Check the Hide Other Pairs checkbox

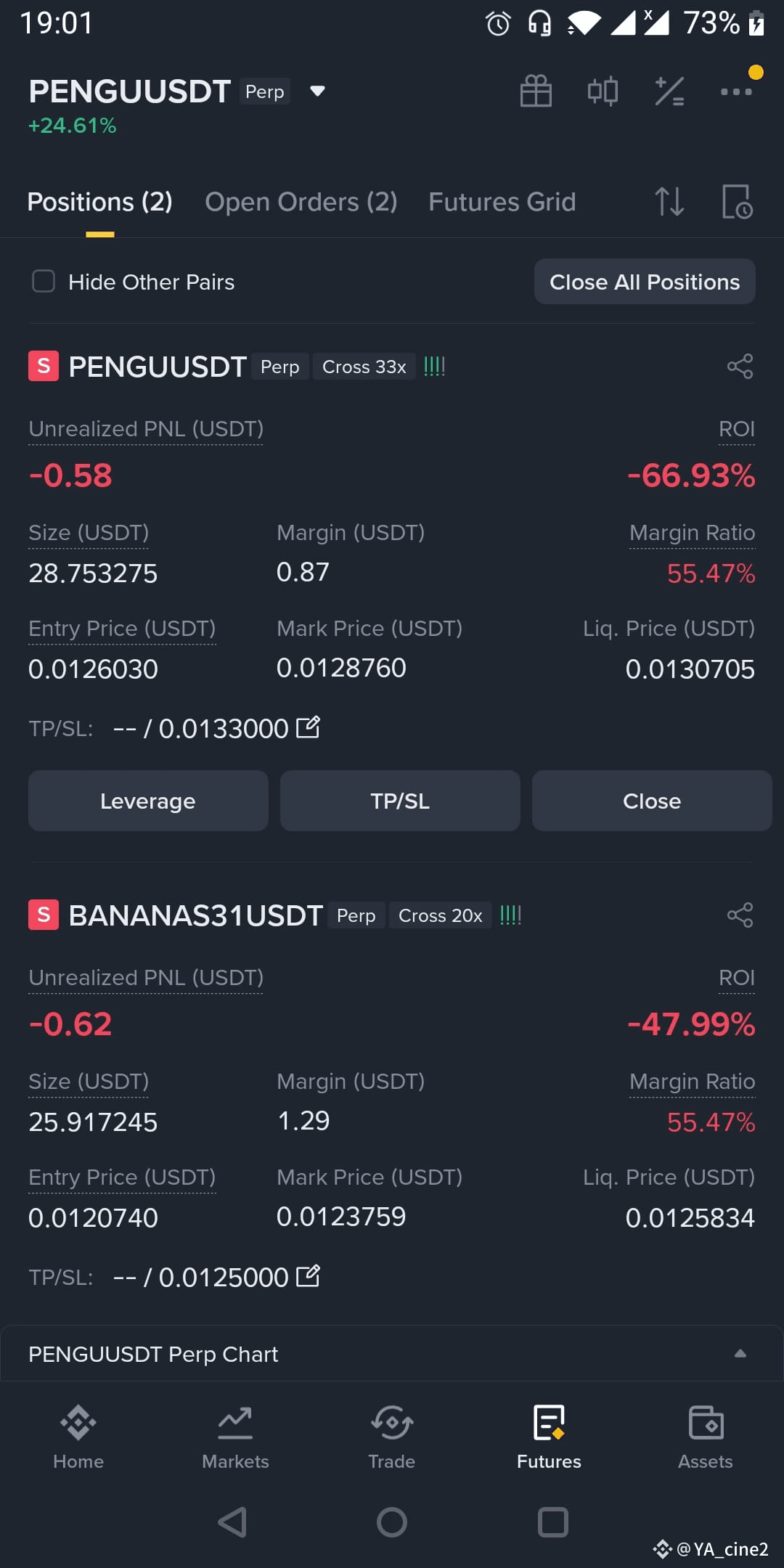click(44, 282)
